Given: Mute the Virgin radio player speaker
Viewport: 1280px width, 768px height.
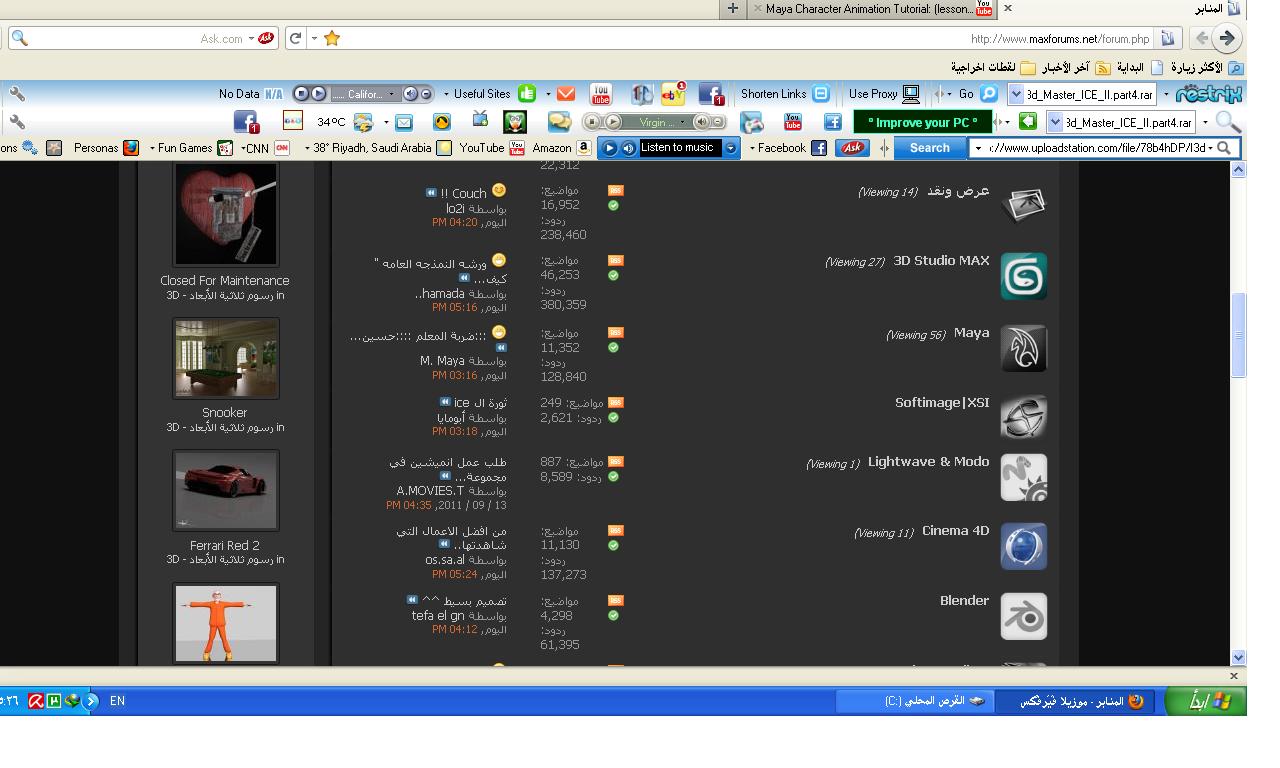Looking at the screenshot, I should (x=702, y=122).
